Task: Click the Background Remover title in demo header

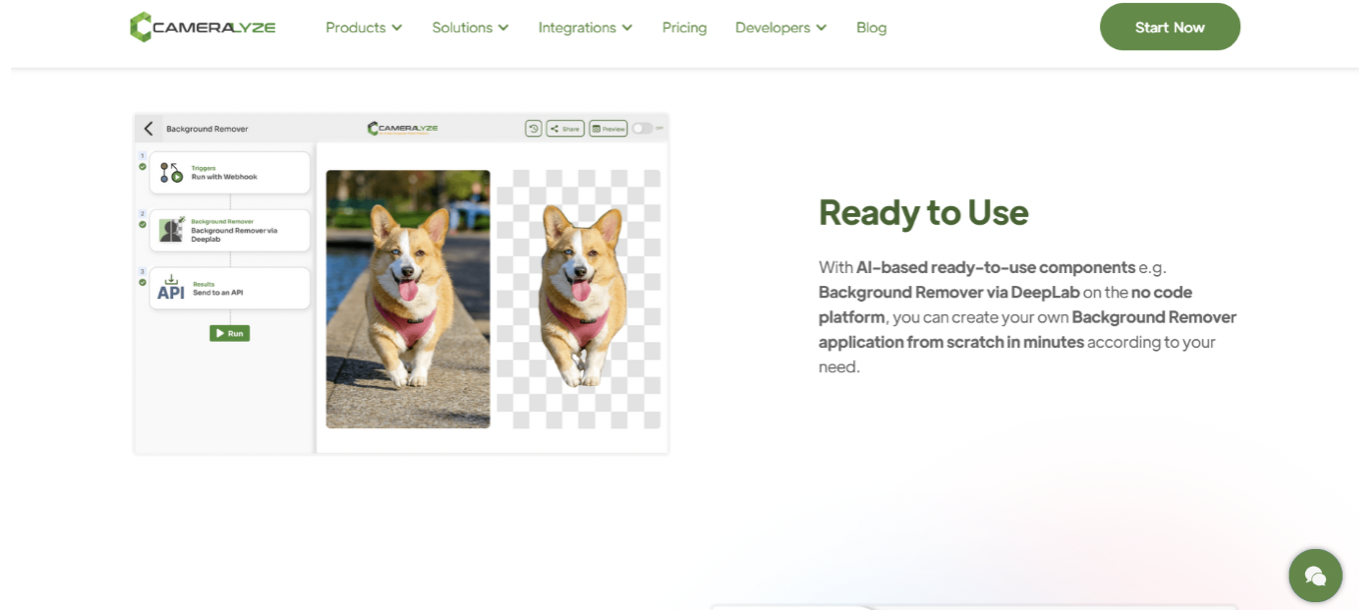Action: tap(207, 129)
